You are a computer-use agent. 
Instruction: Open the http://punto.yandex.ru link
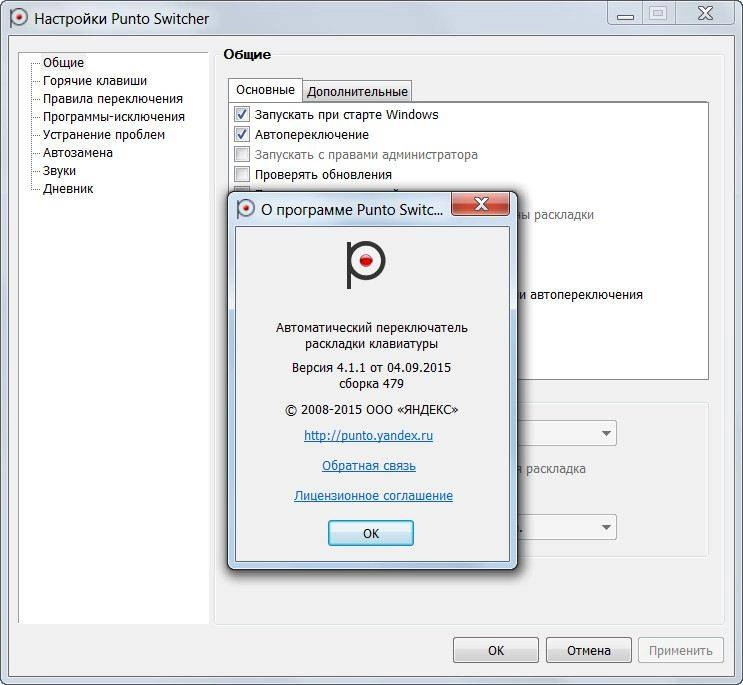(368, 435)
